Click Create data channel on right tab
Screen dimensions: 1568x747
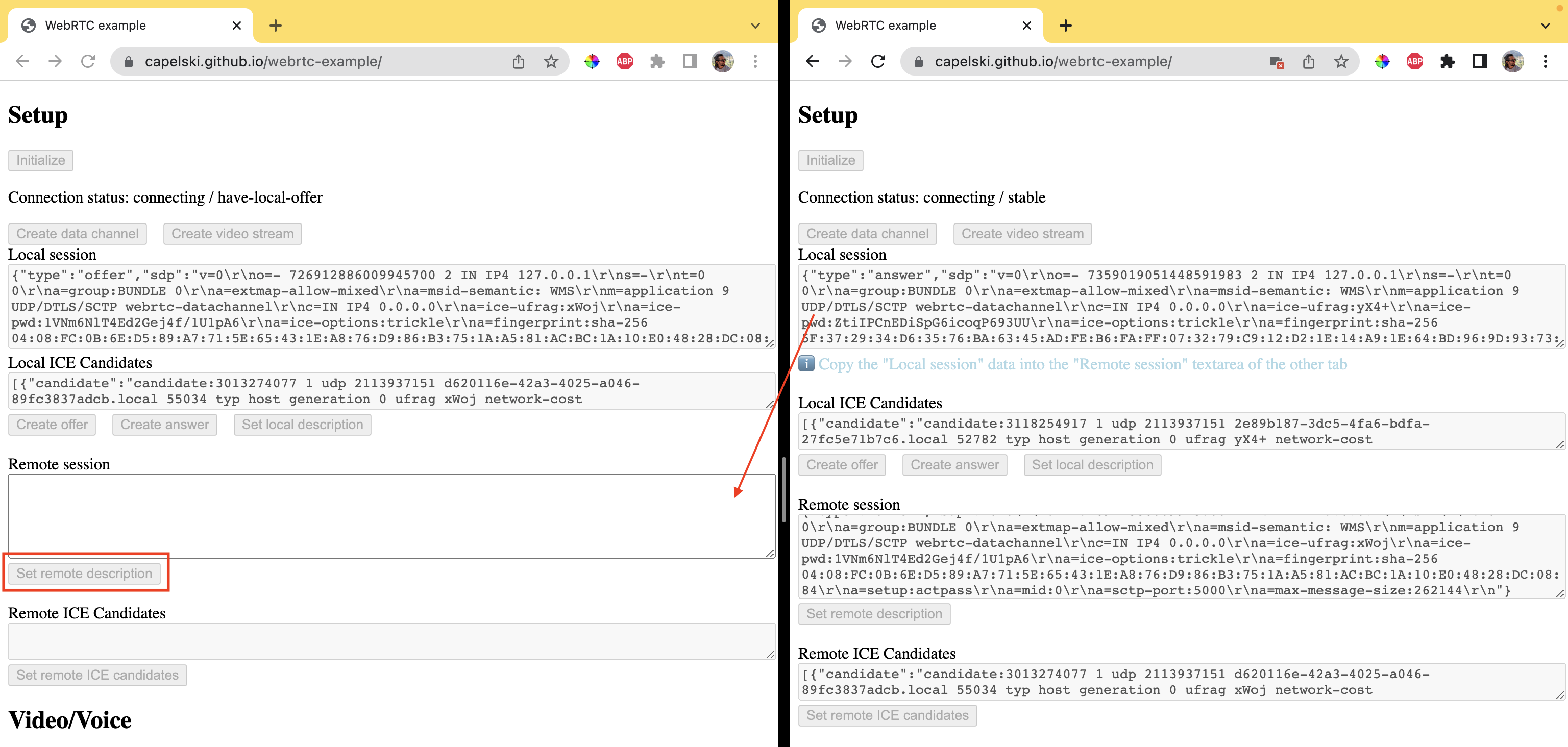867,232
